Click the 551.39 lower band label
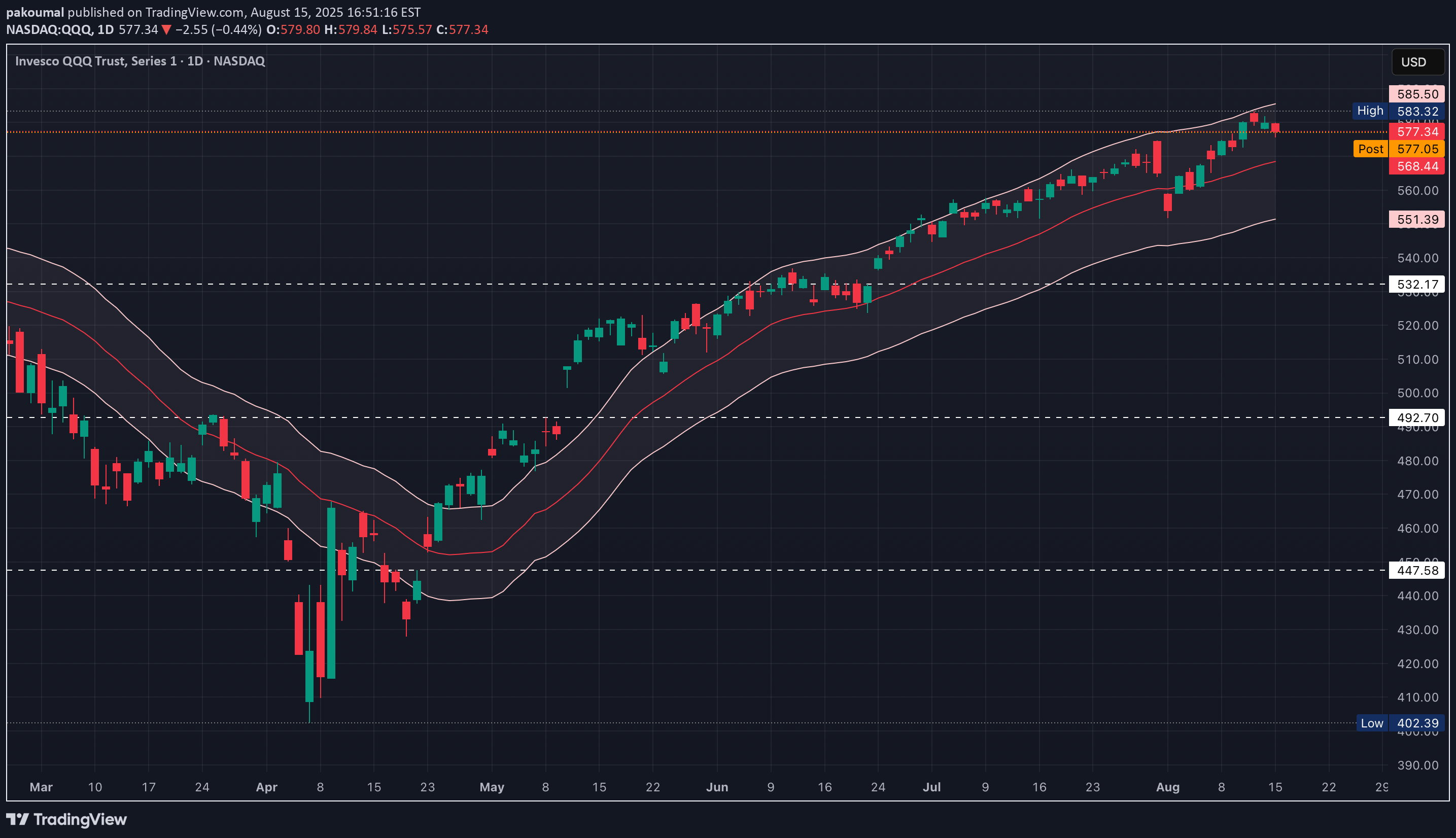This screenshot has width=1456, height=838. [1416, 219]
